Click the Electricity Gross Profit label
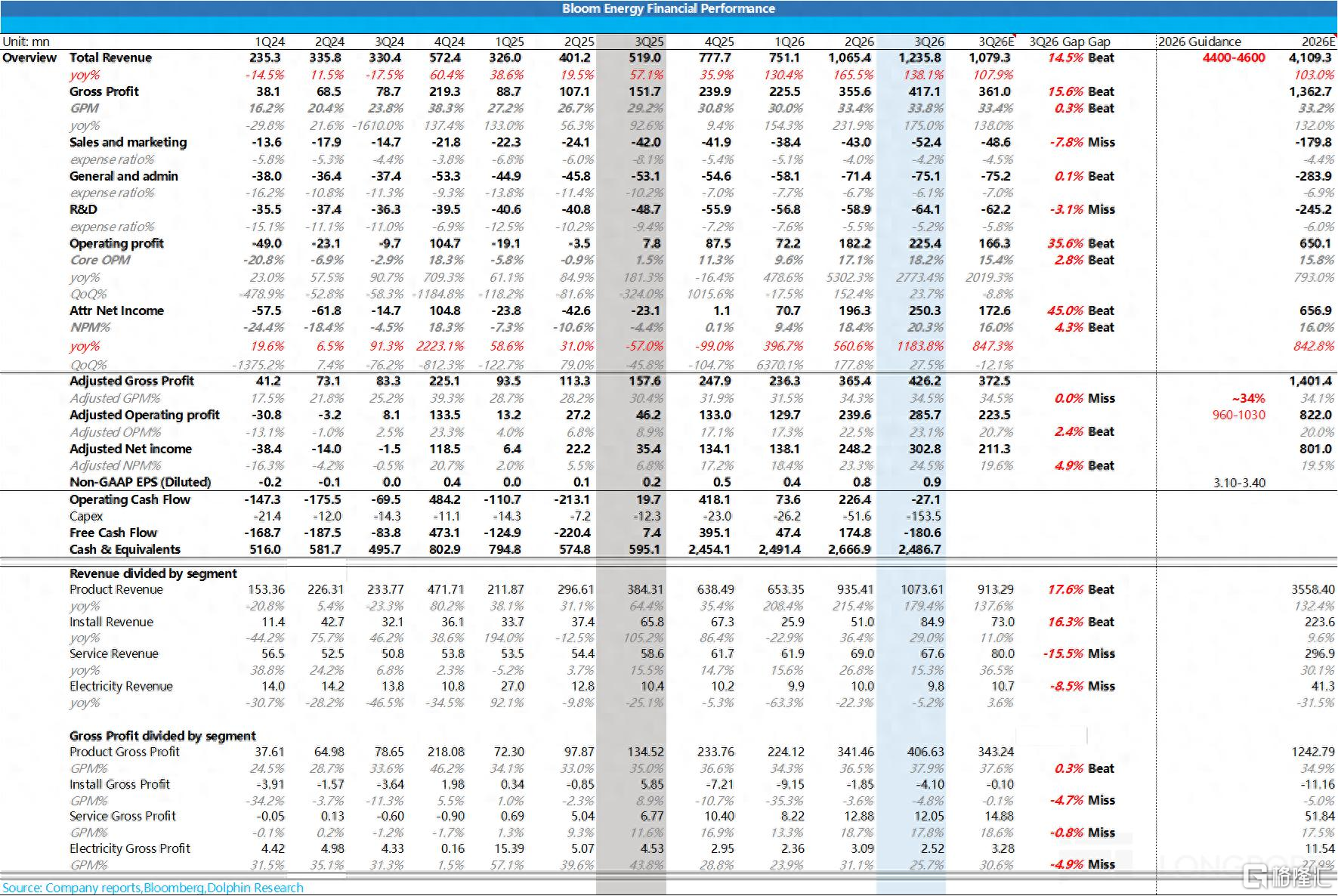The width and height of the screenshot is (1338, 896). [x=130, y=848]
